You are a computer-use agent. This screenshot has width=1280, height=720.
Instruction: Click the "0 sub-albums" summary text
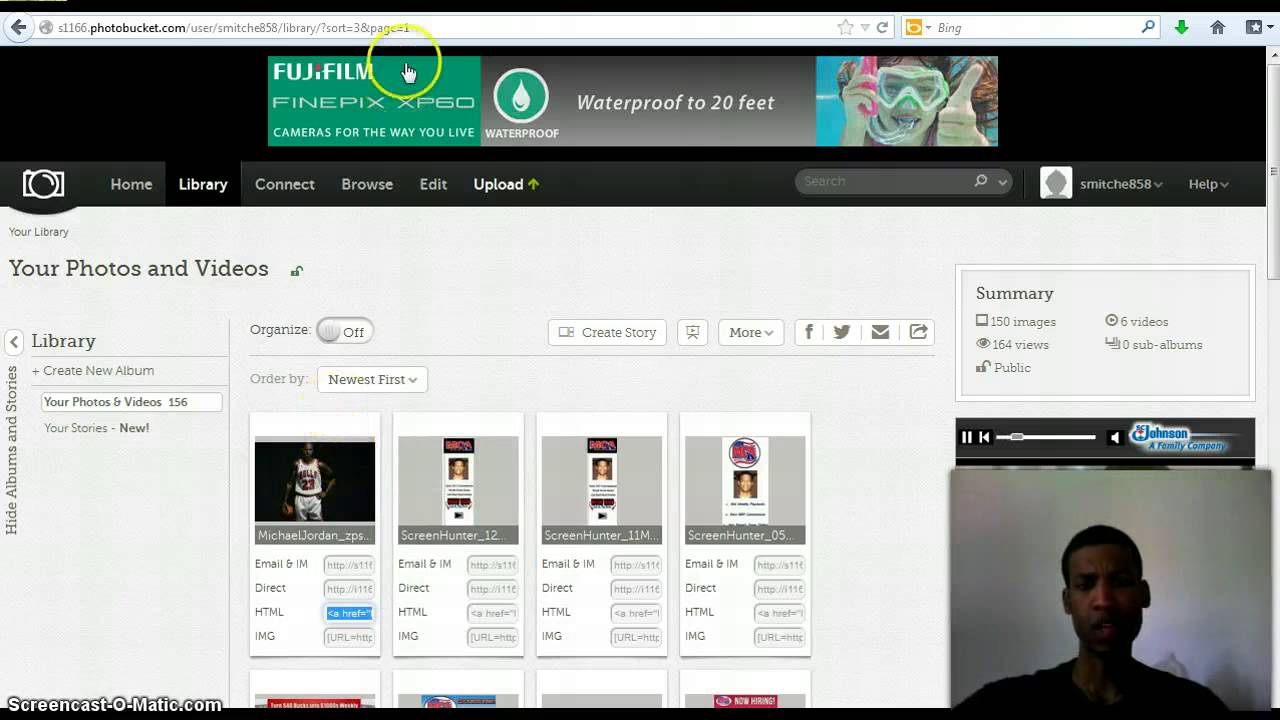coord(1153,345)
